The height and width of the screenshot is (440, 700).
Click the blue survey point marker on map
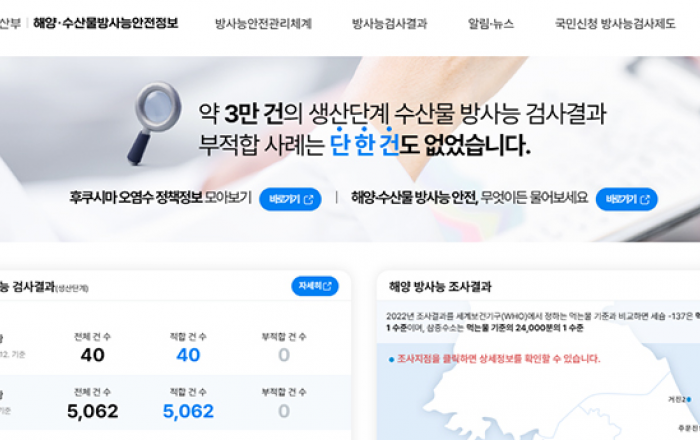(x=689, y=399)
